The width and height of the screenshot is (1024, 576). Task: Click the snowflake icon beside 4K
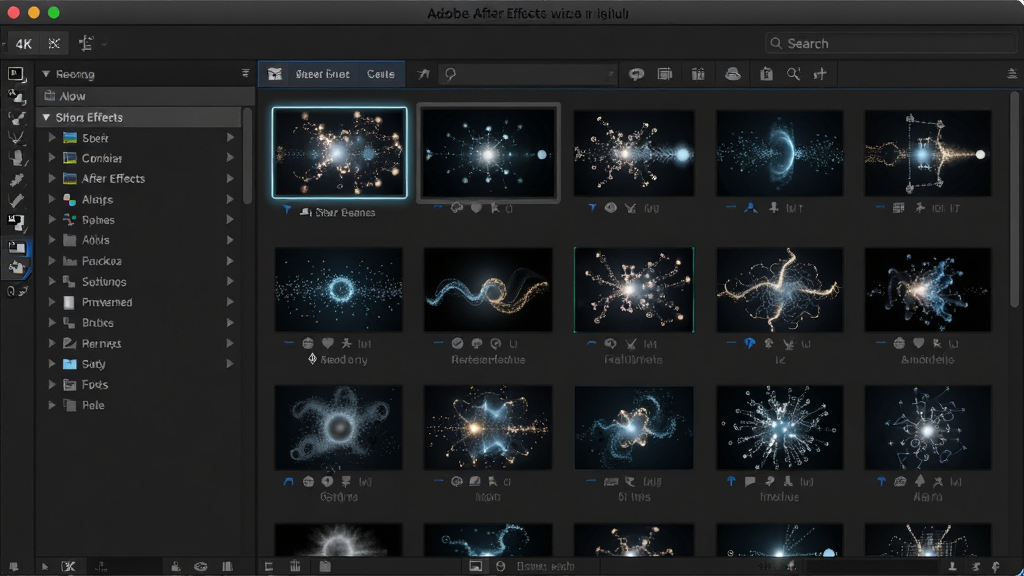tap(54, 44)
